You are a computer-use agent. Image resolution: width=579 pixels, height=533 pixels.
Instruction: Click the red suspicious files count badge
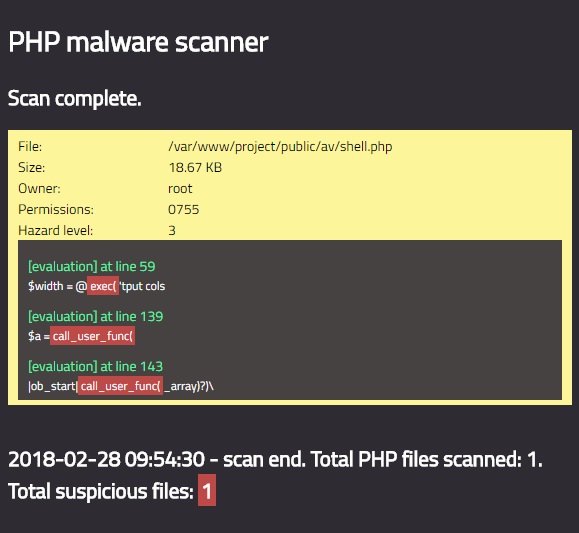[207, 491]
